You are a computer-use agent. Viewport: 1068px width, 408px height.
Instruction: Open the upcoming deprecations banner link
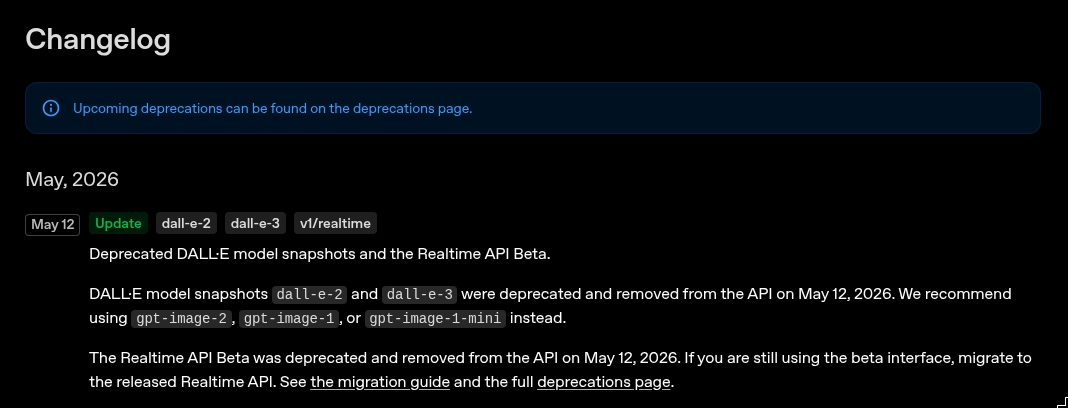coord(272,108)
